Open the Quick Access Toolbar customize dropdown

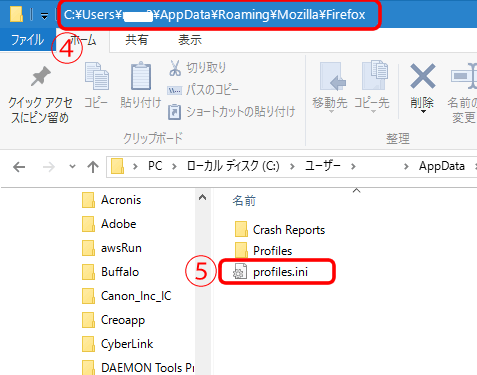(44, 15)
